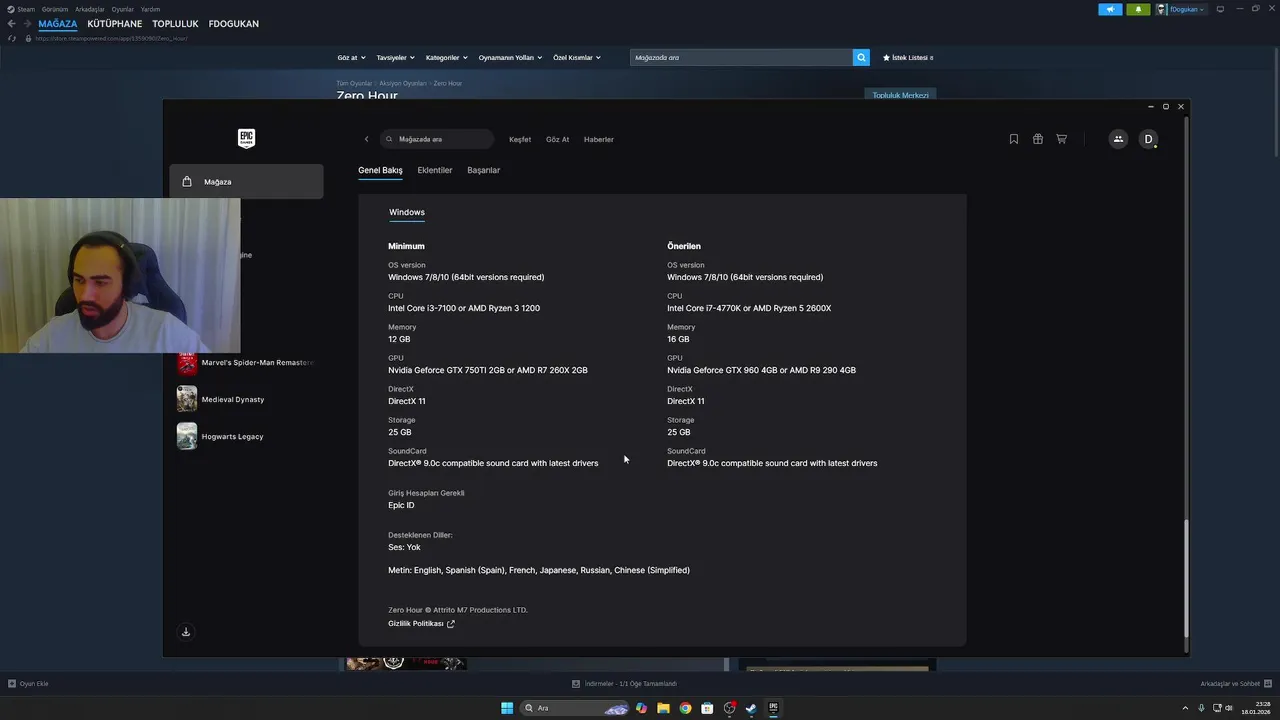Image resolution: width=1280 pixels, height=720 pixels.
Task: Open the shopping cart in Epic launcher
Action: tap(1062, 139)
